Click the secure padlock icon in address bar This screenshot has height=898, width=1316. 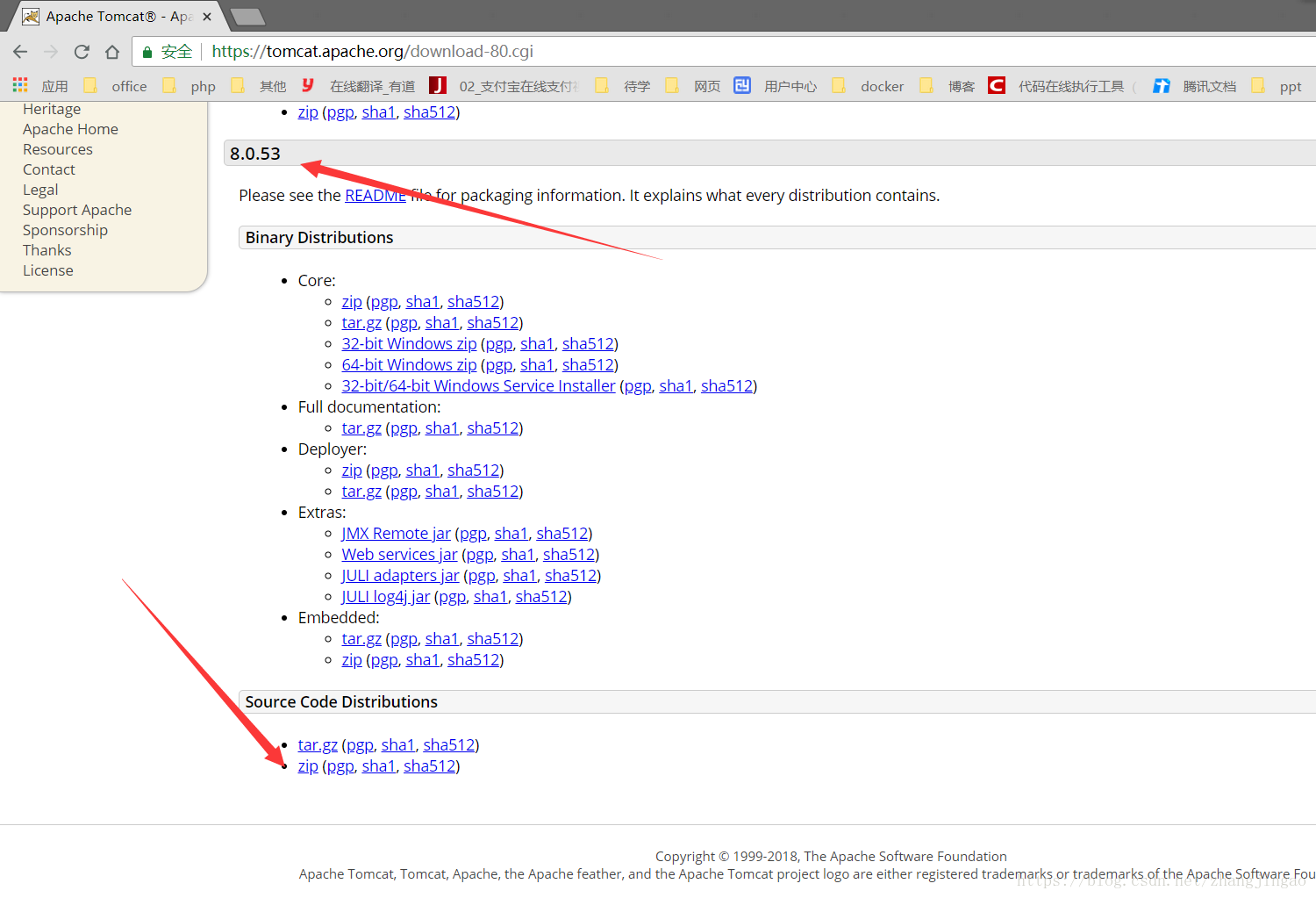147,52
